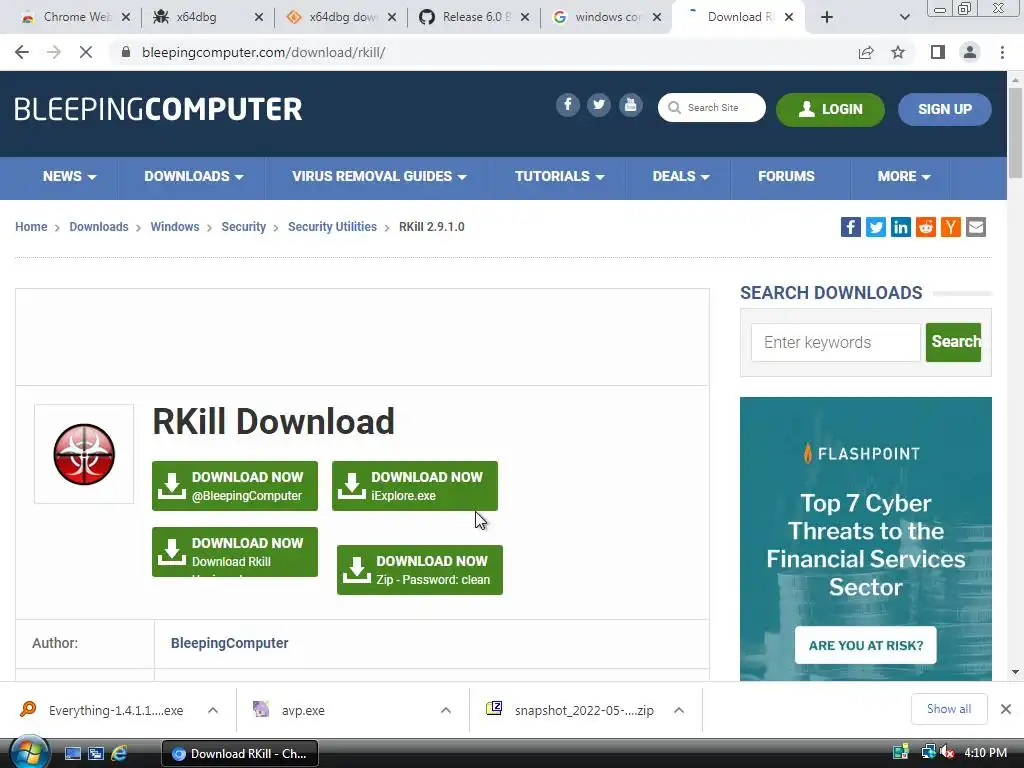Screen dimensions: 1024x768
Task: Expand DEALS menu
Action: click(x=680, y=176)
